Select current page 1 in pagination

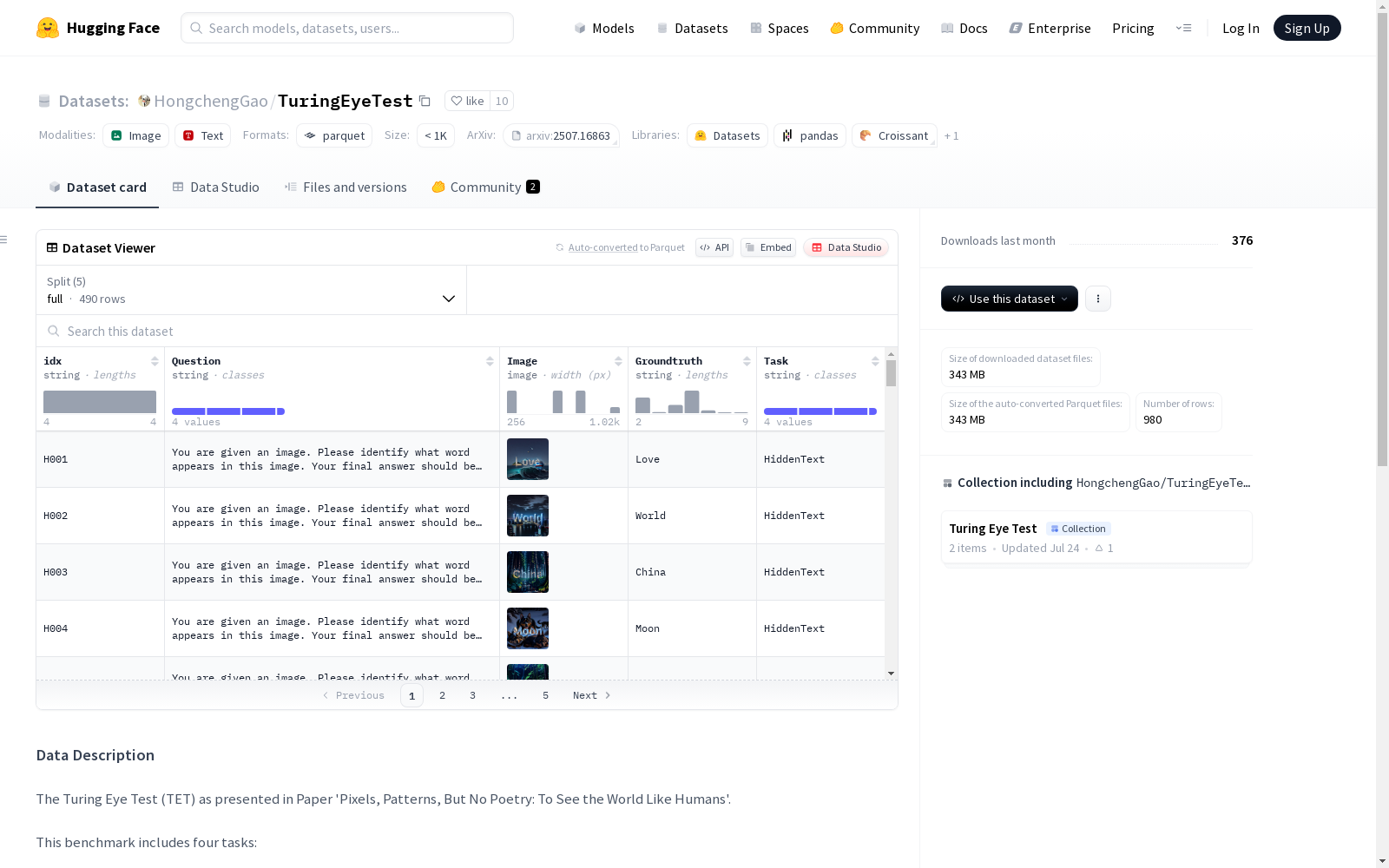pos(411,695)
